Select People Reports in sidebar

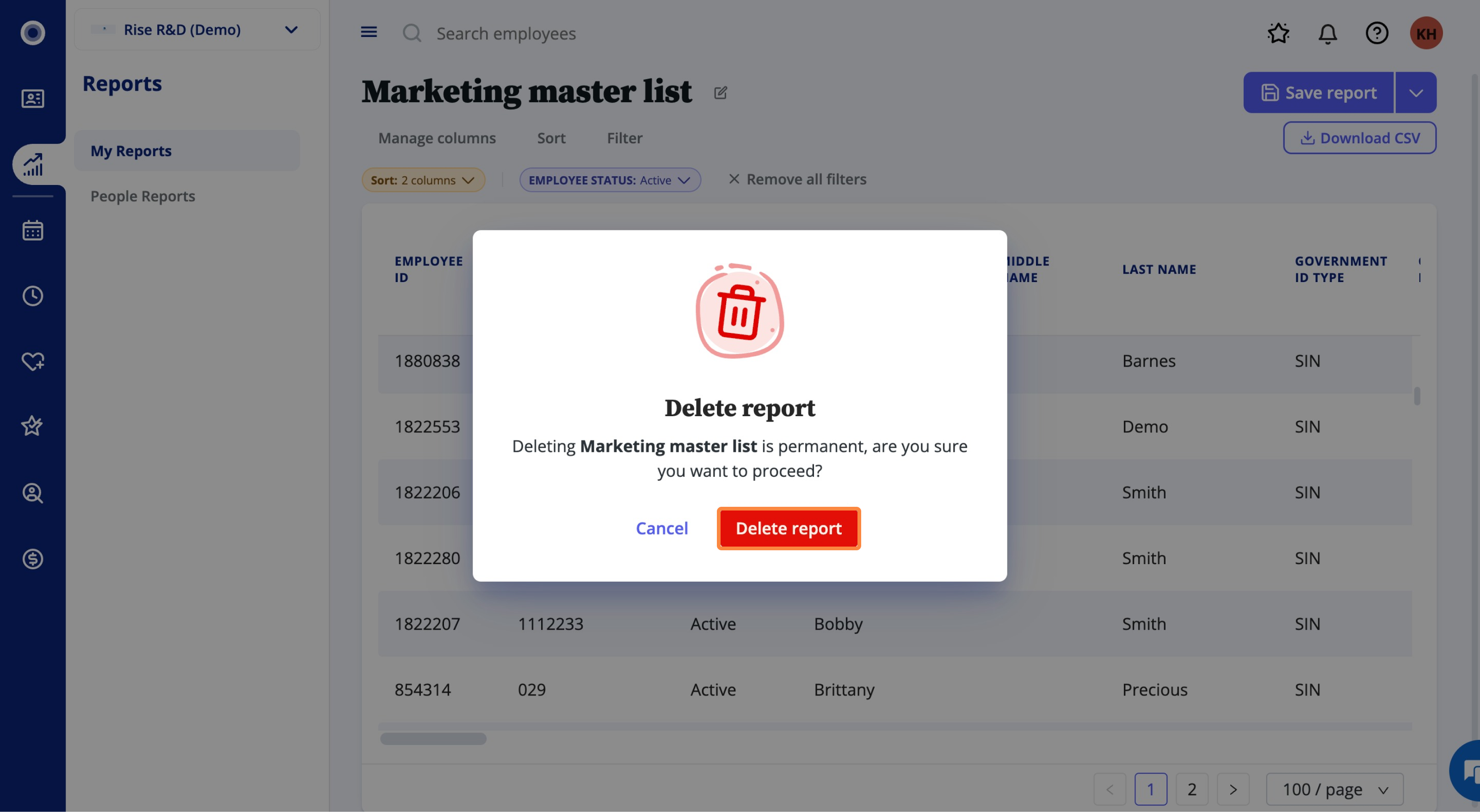pyautogui.click(x=142, y=197)
